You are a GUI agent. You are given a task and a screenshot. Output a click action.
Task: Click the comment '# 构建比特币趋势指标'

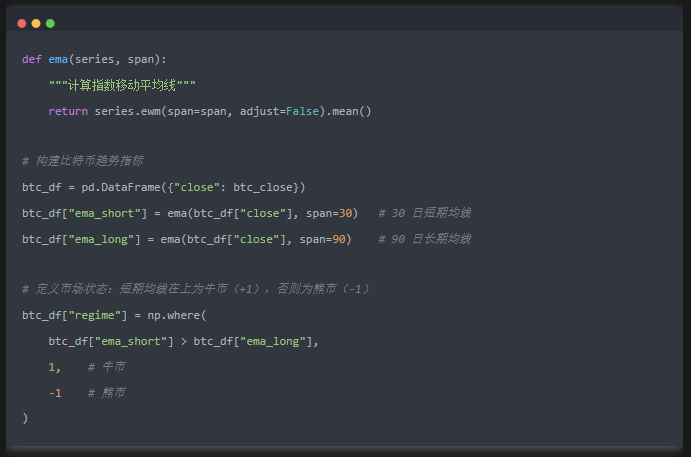pos(82,161)
